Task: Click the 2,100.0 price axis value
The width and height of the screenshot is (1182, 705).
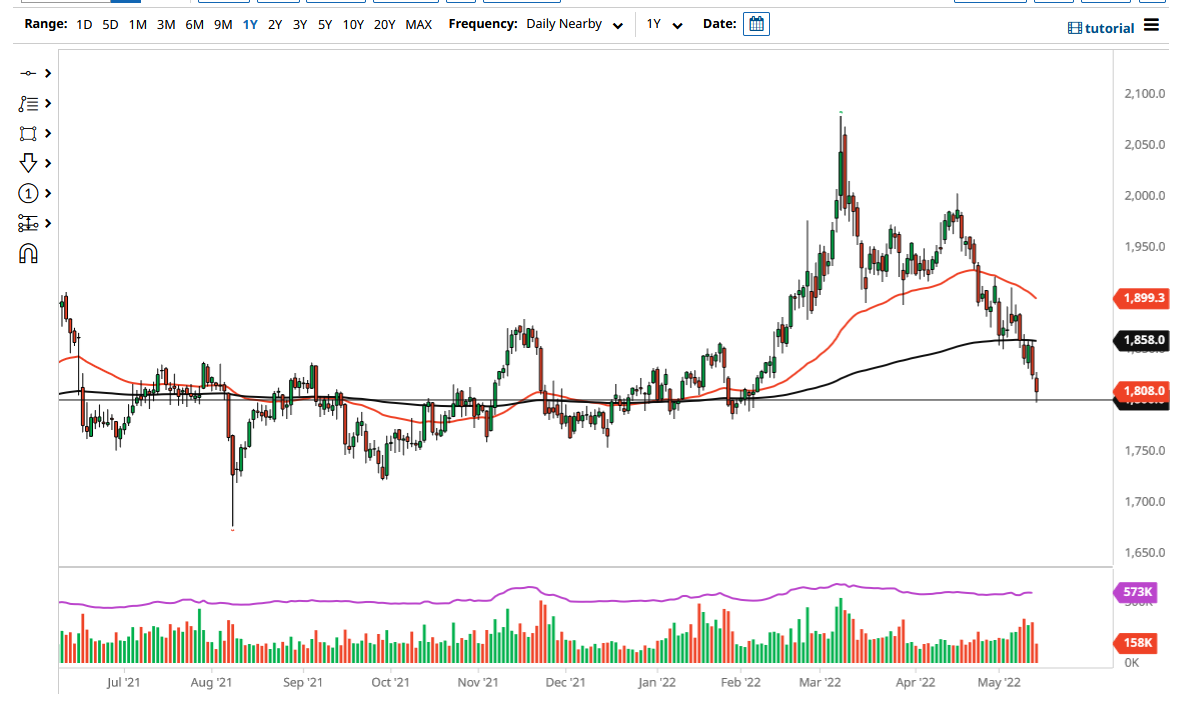Action: (x=1144, y=93)
